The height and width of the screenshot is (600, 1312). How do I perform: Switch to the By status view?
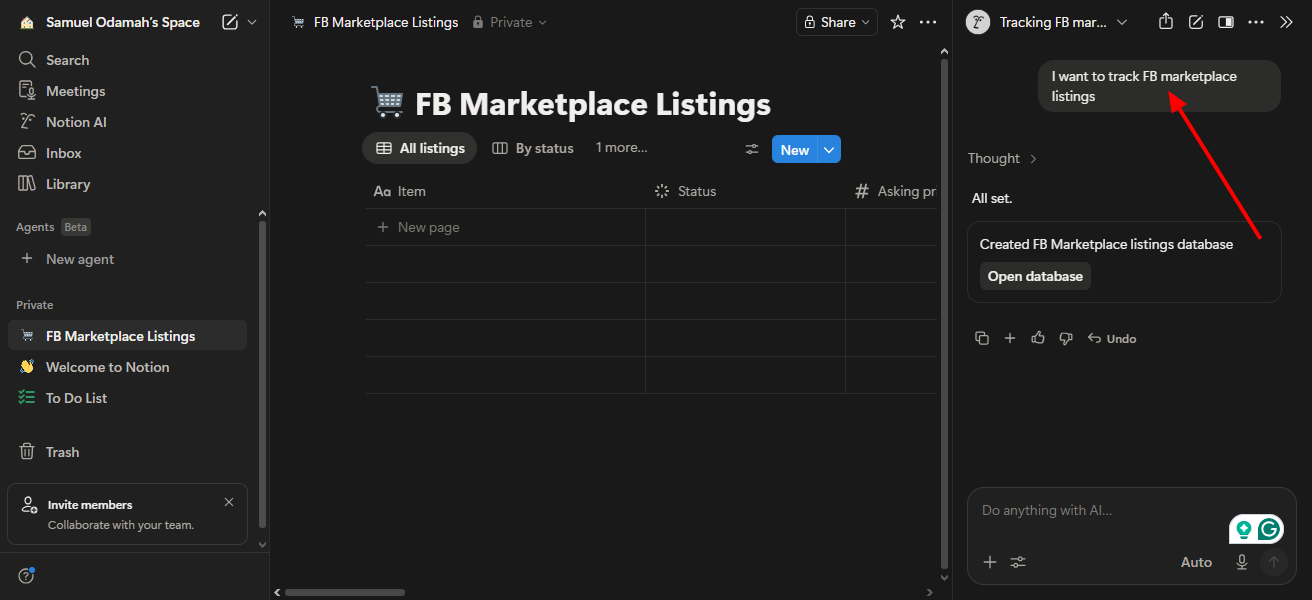click(x=533, y=147)
